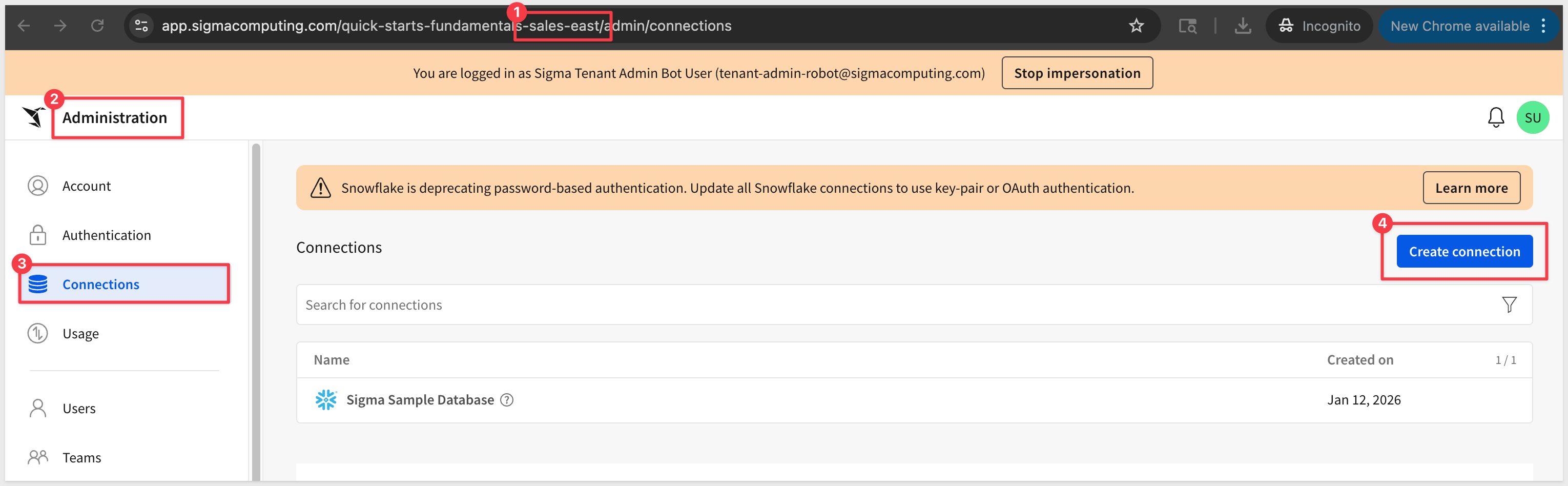The height and width of the screenshot is (486, 1568).
Task: Click the Stop impersonation button
Action: 1077,73
